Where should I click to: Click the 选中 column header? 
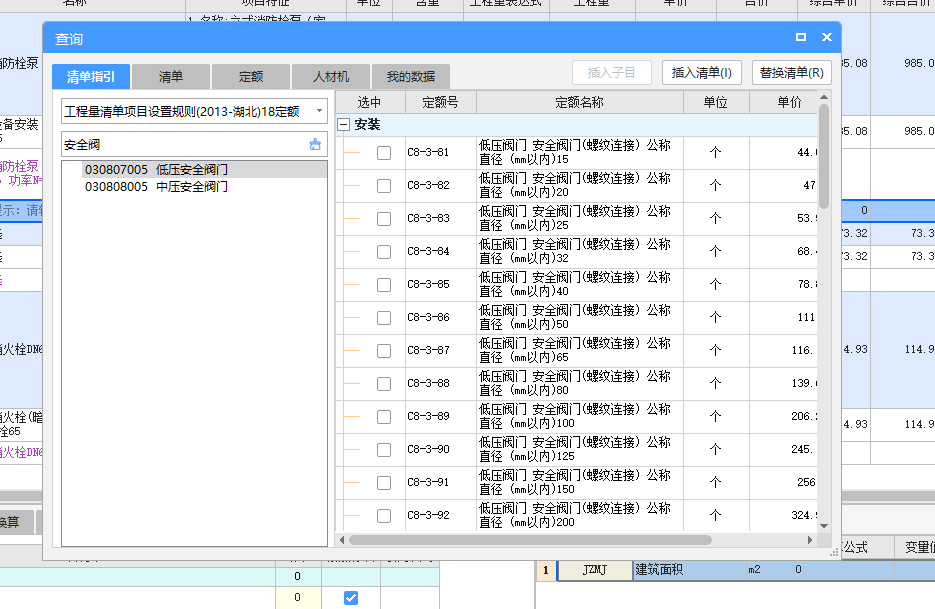pos(370,103)
